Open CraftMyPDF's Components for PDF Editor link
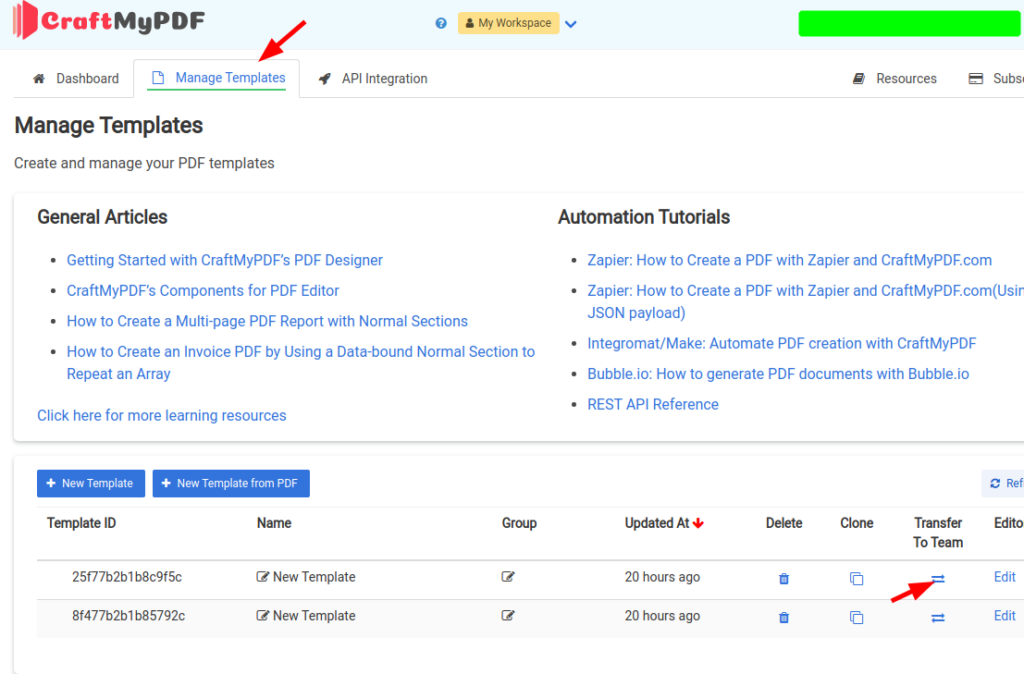Image resolution: width=1024 pixels, height=674 pixels. (203, 291)
